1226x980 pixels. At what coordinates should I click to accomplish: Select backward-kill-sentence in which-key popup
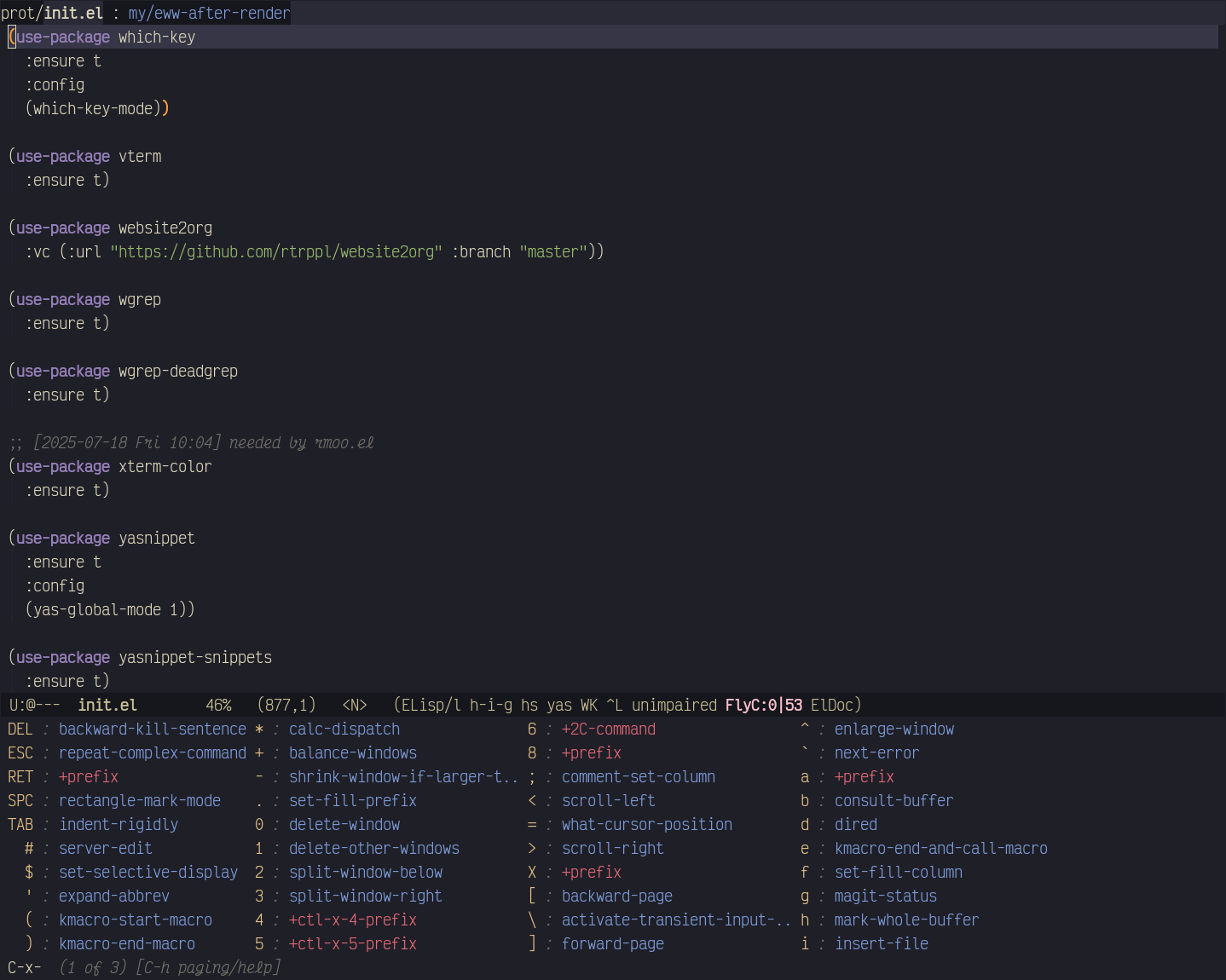pyautogui.click(x=153, y=729)
